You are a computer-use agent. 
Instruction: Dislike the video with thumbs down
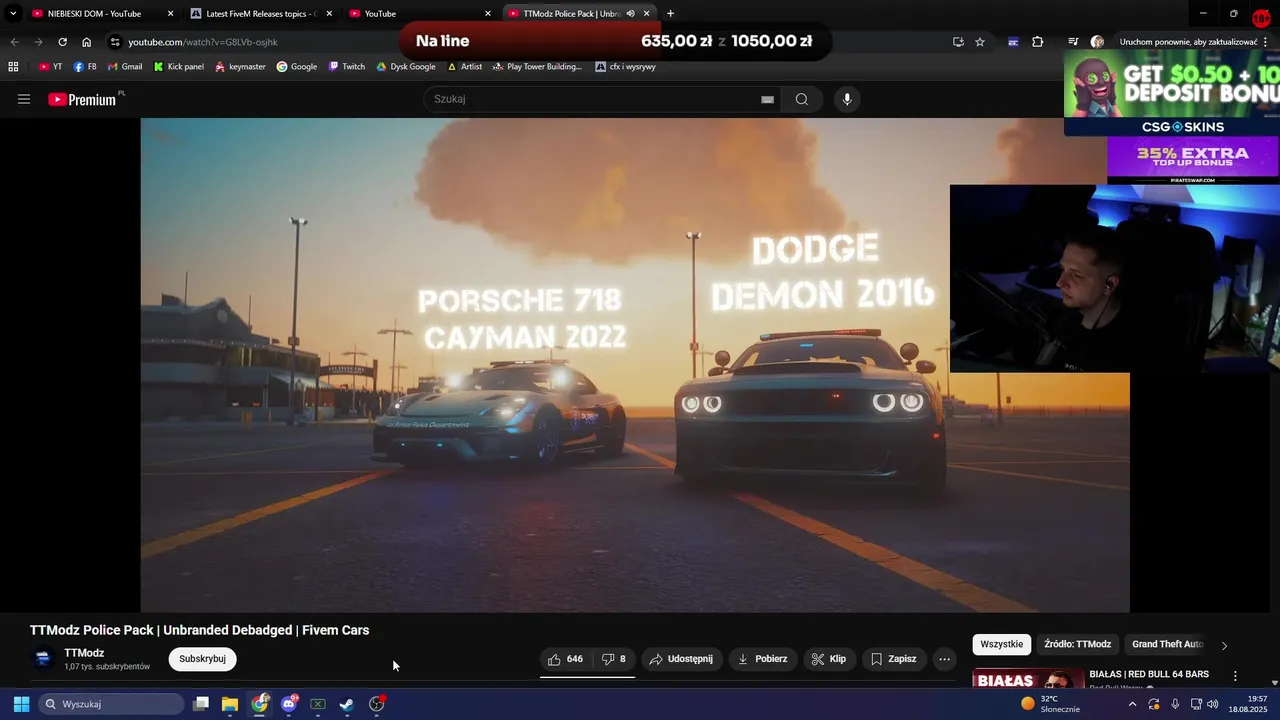coord(614,659)
